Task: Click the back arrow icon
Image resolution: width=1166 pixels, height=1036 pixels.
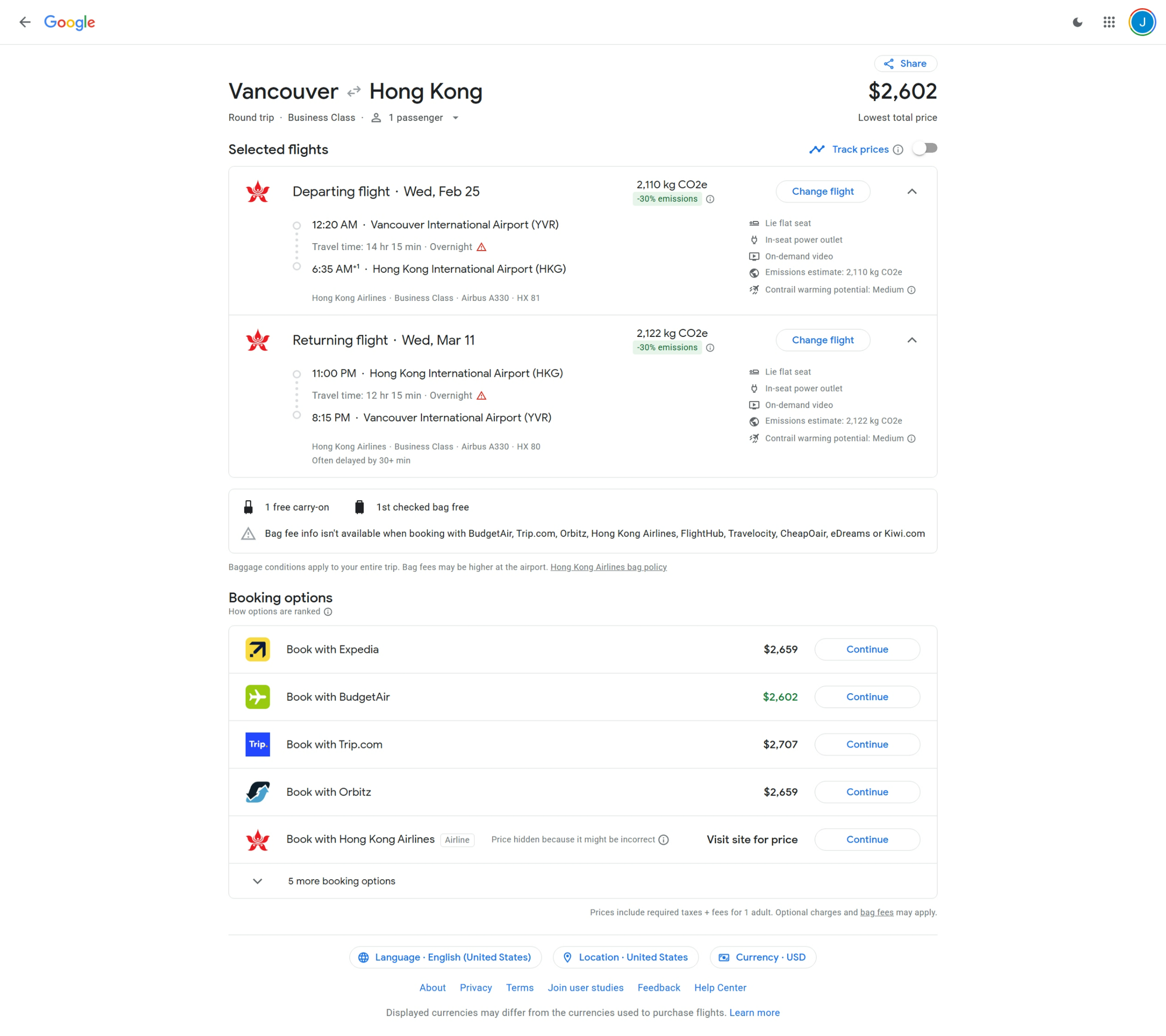Action: point(24,22)
